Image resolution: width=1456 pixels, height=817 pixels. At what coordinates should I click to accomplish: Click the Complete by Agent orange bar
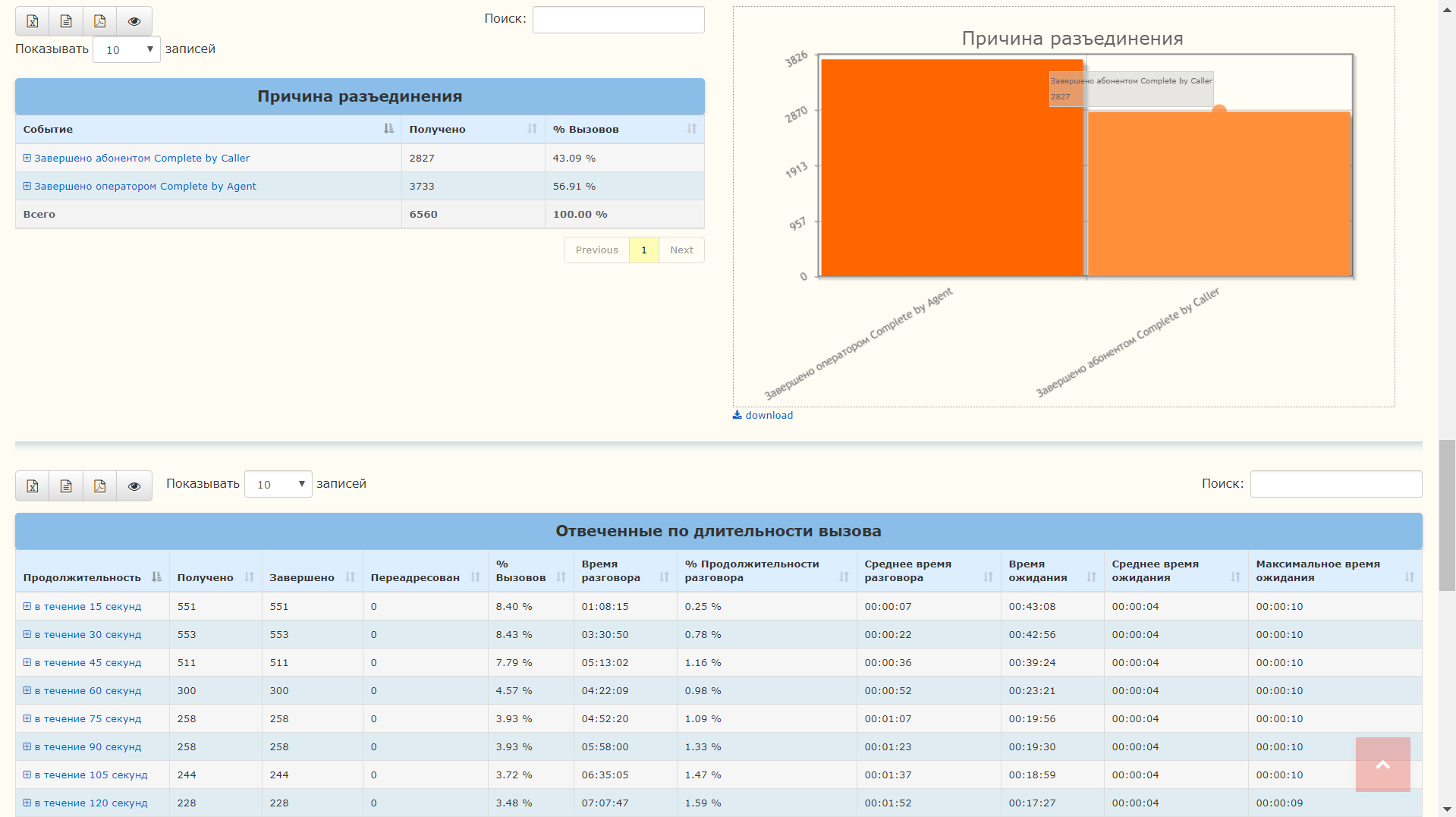coord(952,168)
